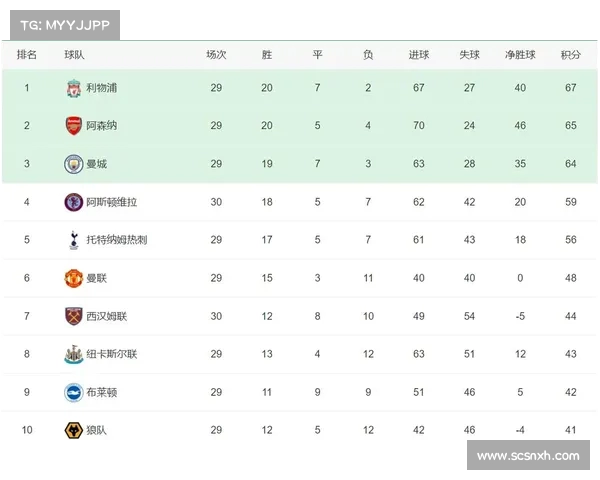Select the Brighton club logo
Image resolution: width=600 pixels, height=480 pixels.
point(73,392)
